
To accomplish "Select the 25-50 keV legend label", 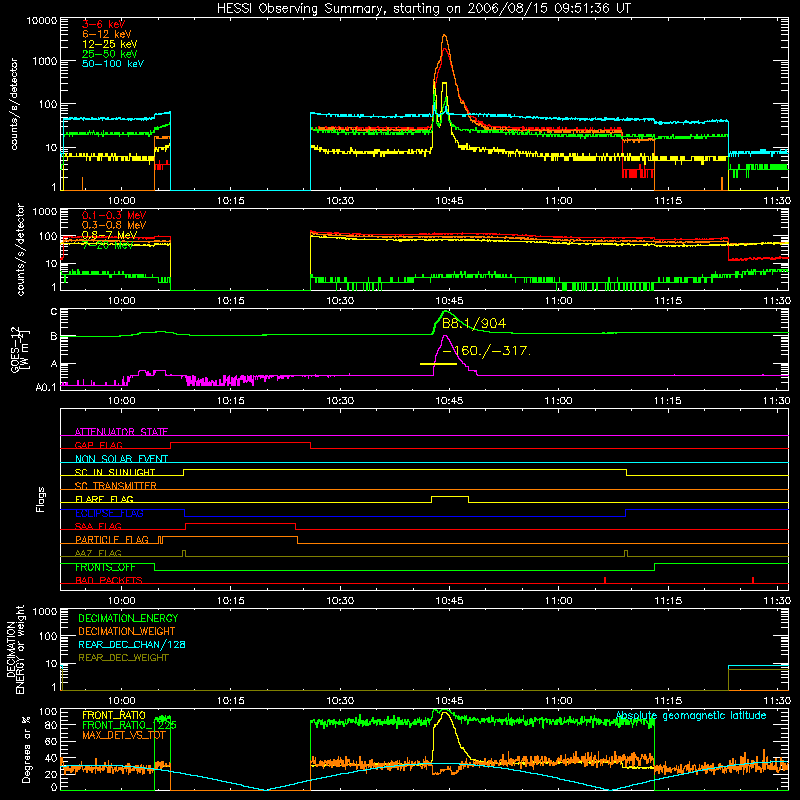I will (x=109, y=54).
